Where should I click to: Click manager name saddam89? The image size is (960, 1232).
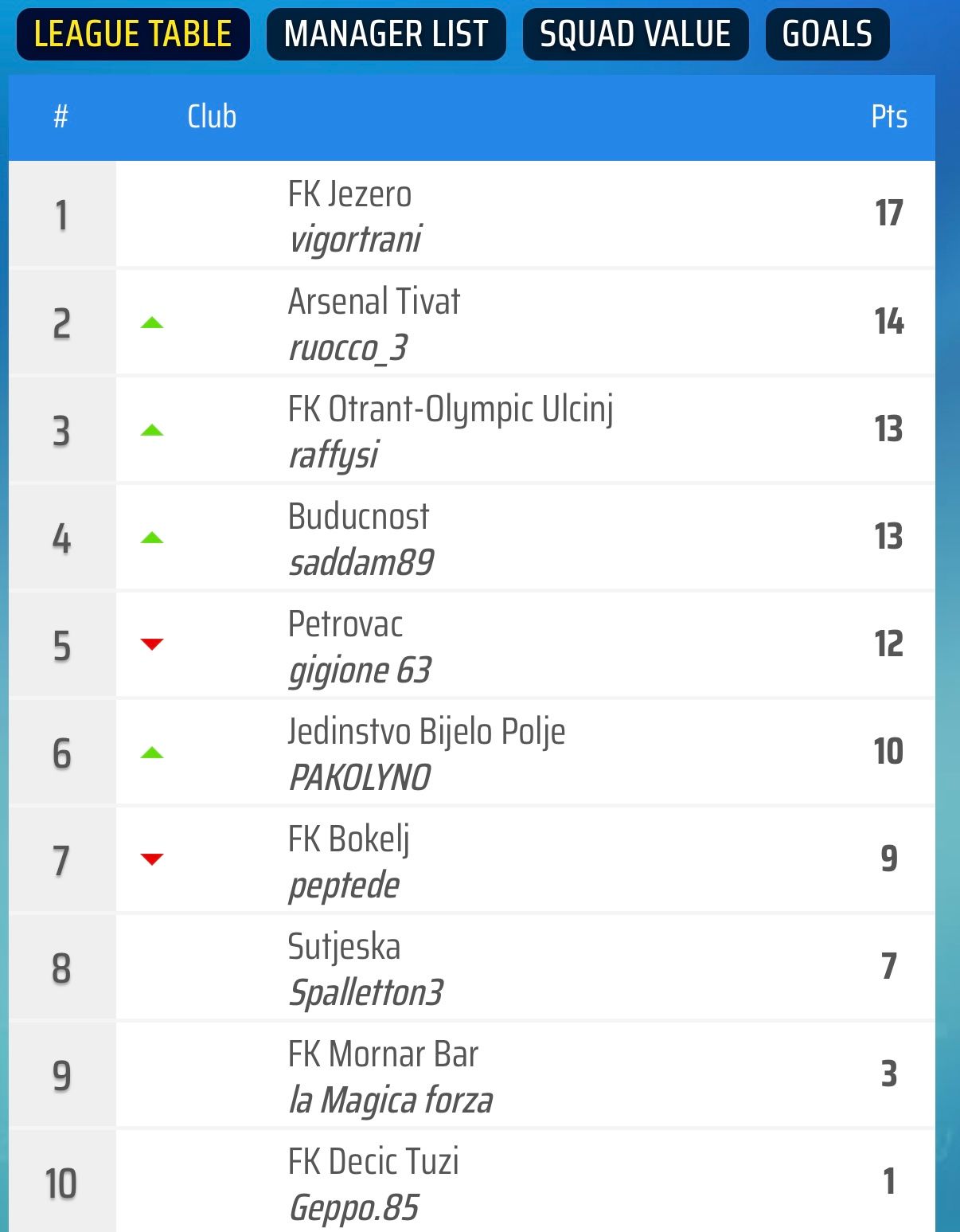click(x=361, y=562)
